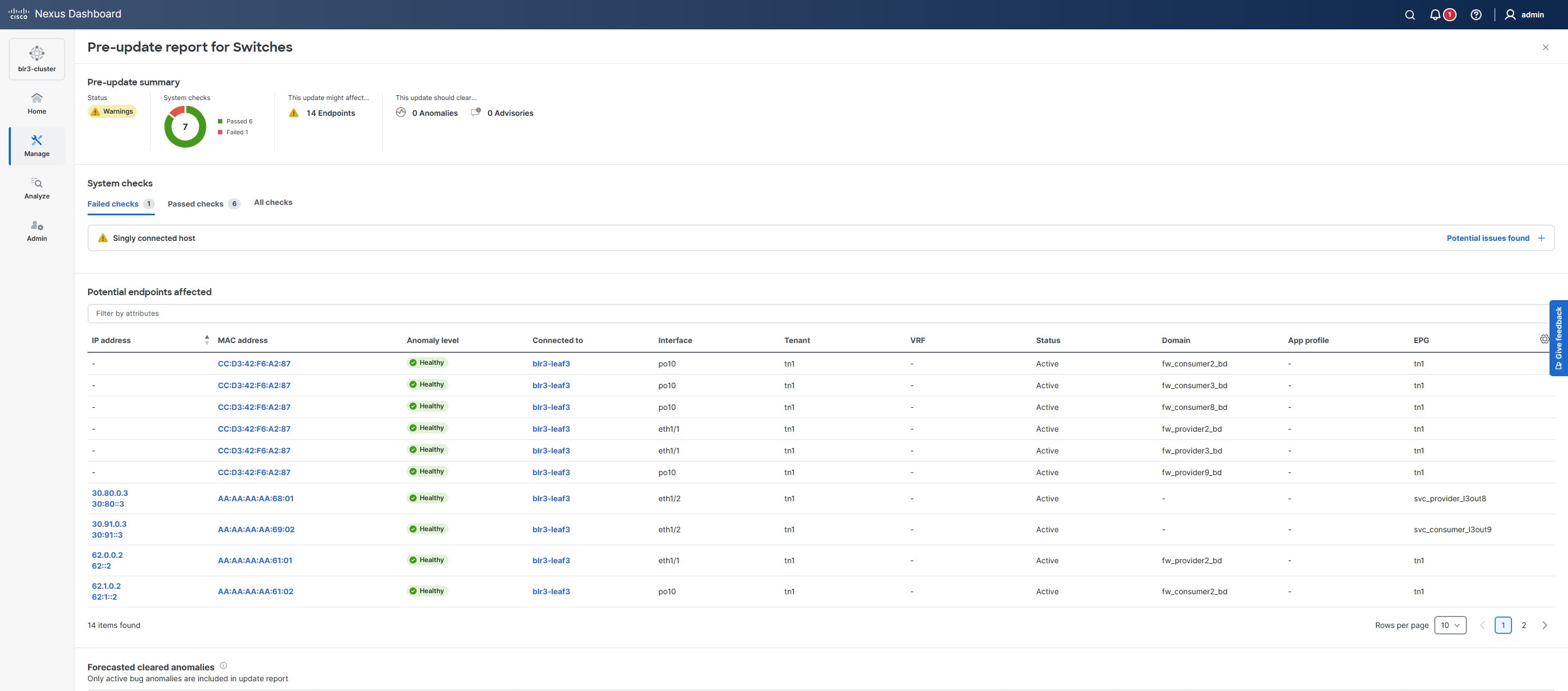Open the help question mark icon
The image size is (1568, 691).
coord(1476,15)
